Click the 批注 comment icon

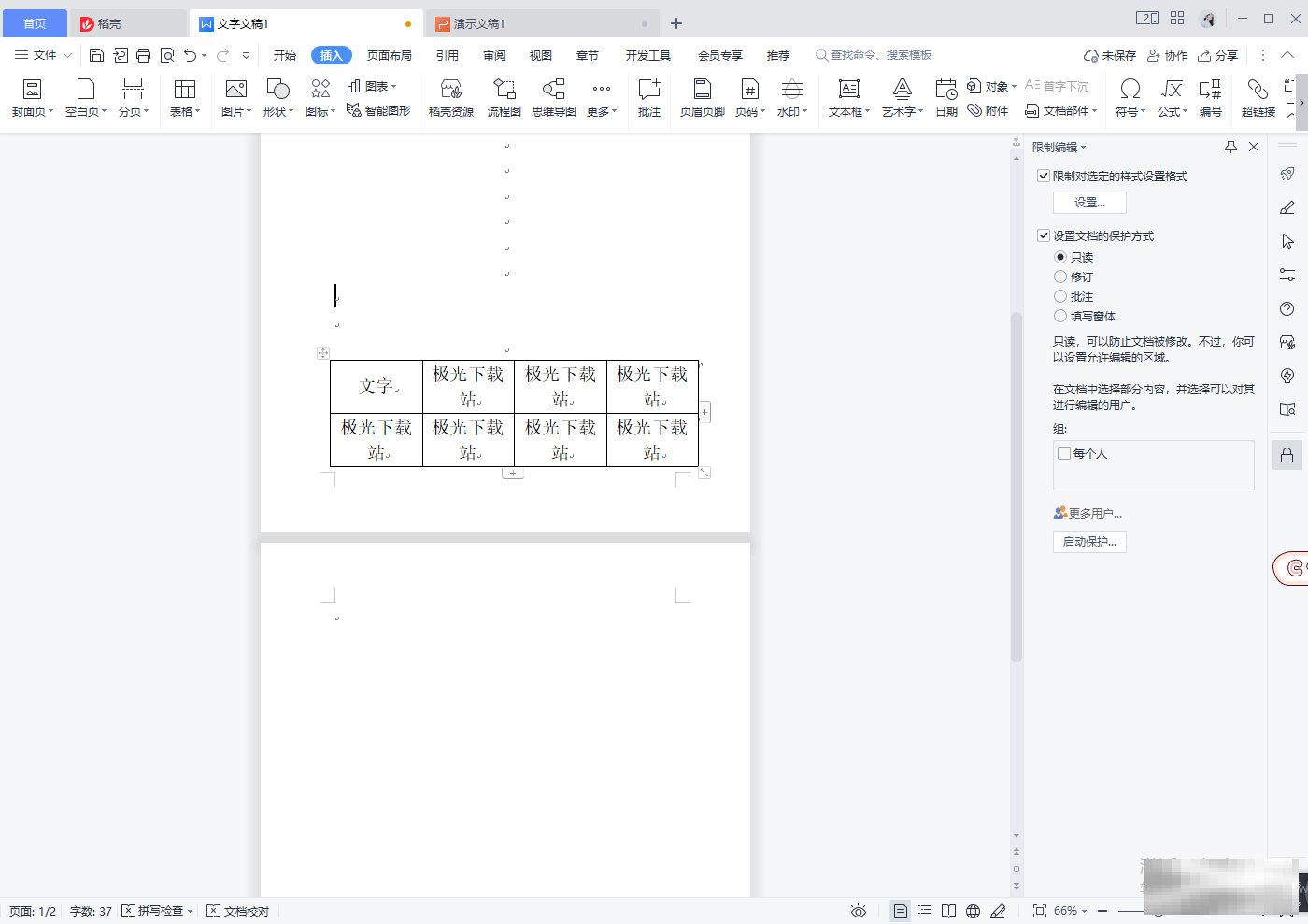click(648, 97)
